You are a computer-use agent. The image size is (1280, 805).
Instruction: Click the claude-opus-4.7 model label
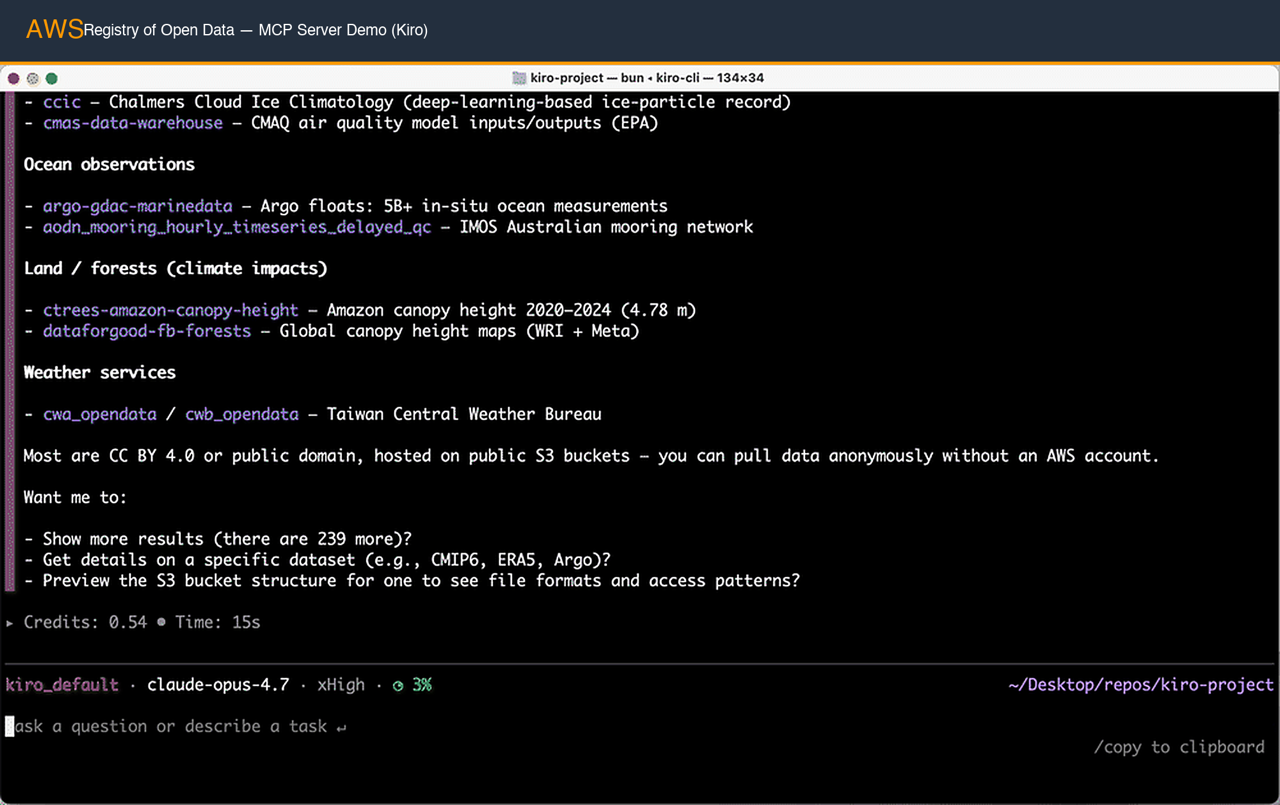click(218, 685)
